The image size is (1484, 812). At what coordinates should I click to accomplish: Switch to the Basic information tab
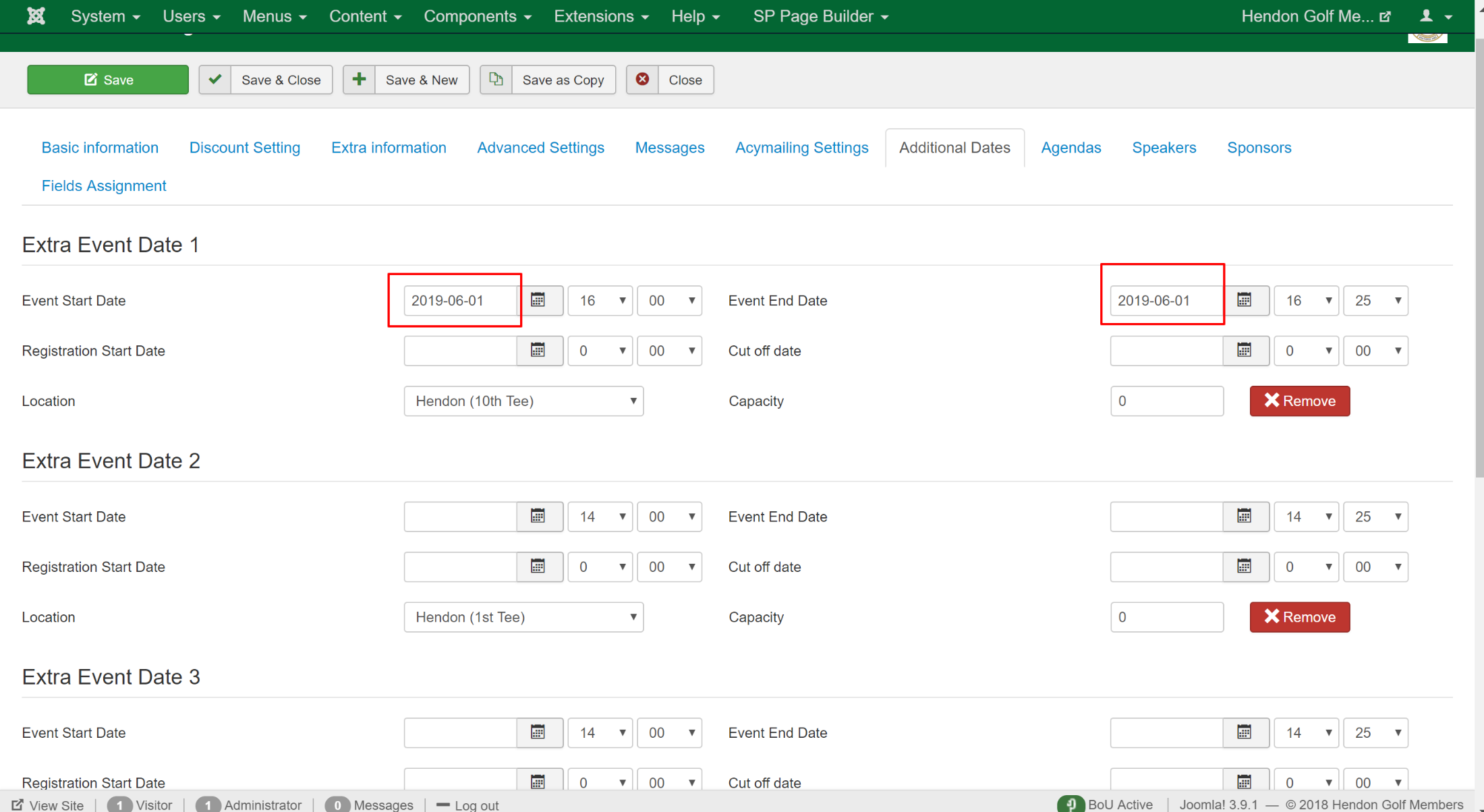tap(100, 148)
